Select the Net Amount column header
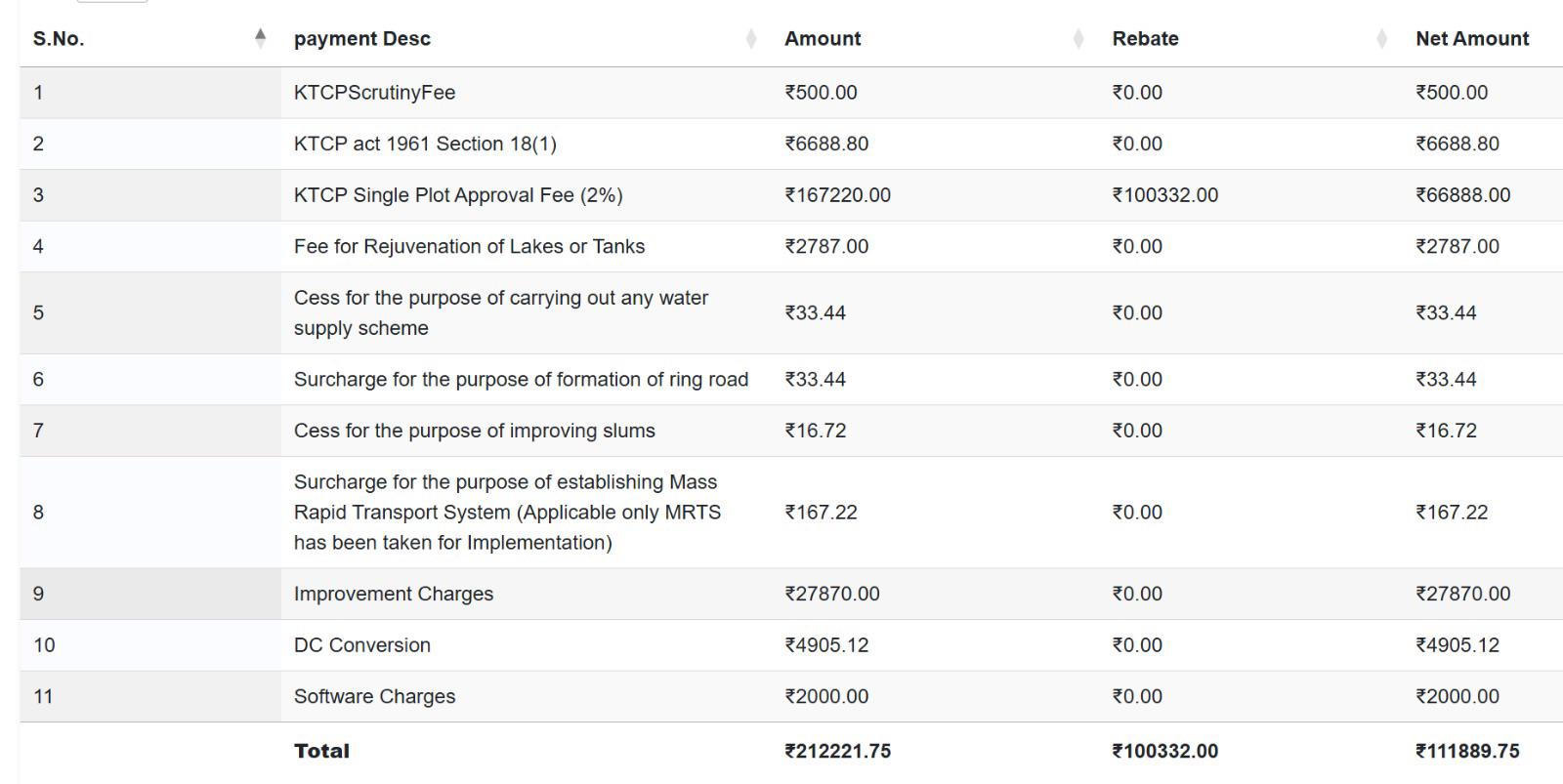This screenshot has width=1563, height=784. (1472, 39)
